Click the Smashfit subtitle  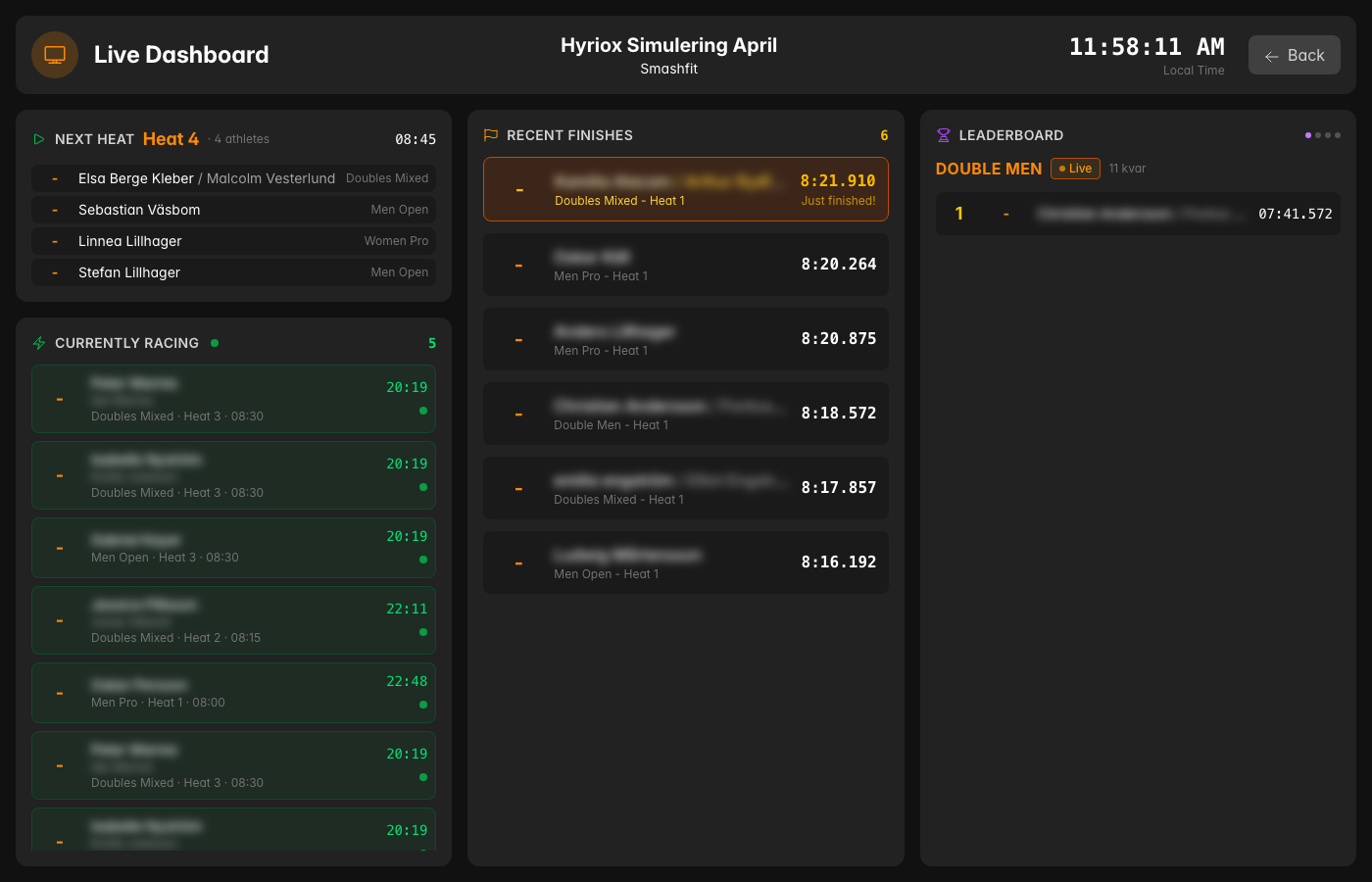[x=668, y=69]
